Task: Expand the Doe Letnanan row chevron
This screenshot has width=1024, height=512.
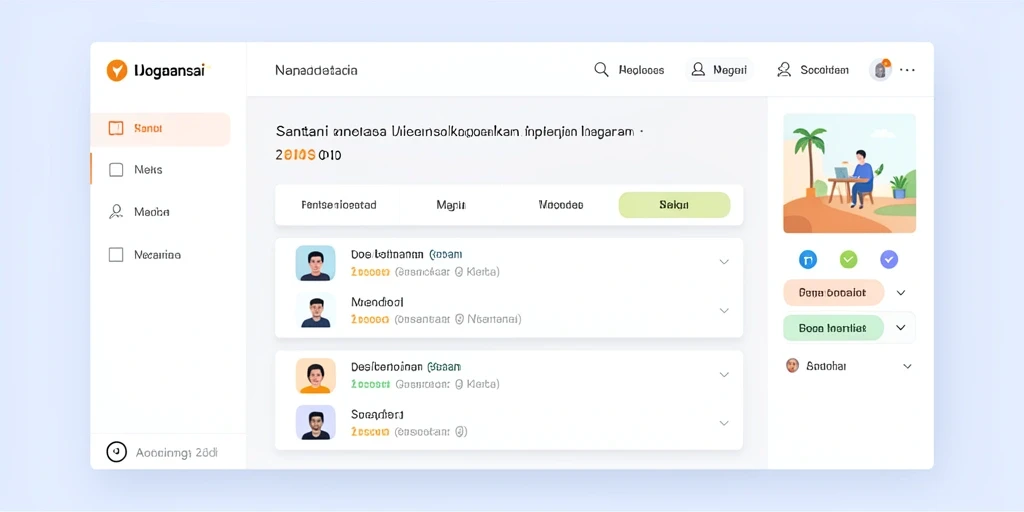Action: [724, 262]
